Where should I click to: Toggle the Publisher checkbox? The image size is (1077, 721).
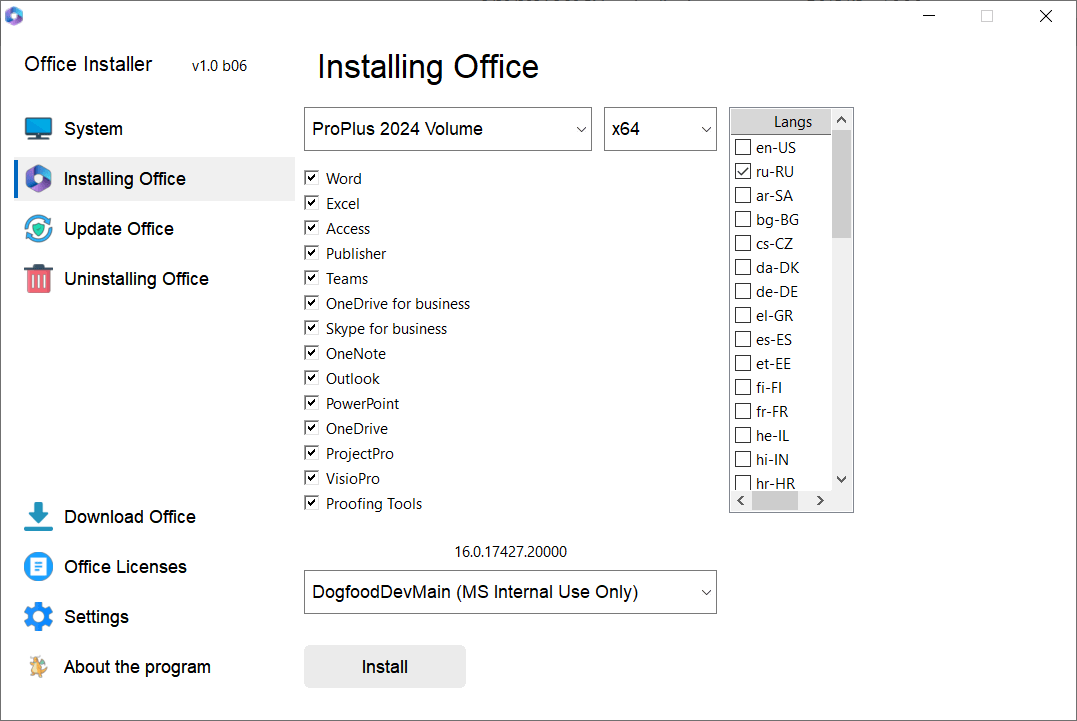(x=311, y=253)
